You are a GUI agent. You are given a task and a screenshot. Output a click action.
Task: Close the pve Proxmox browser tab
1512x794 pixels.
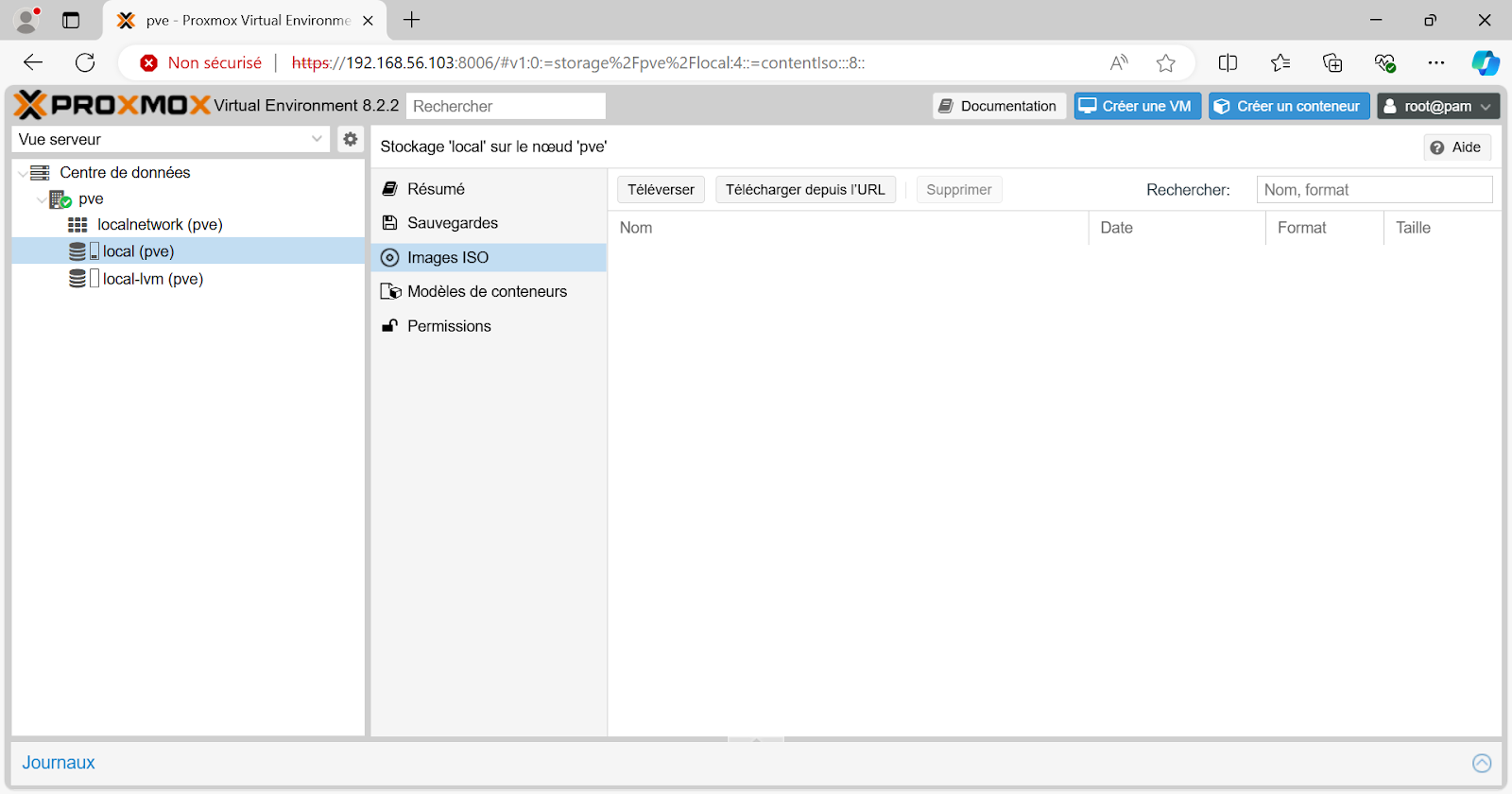tap(369, 21)
